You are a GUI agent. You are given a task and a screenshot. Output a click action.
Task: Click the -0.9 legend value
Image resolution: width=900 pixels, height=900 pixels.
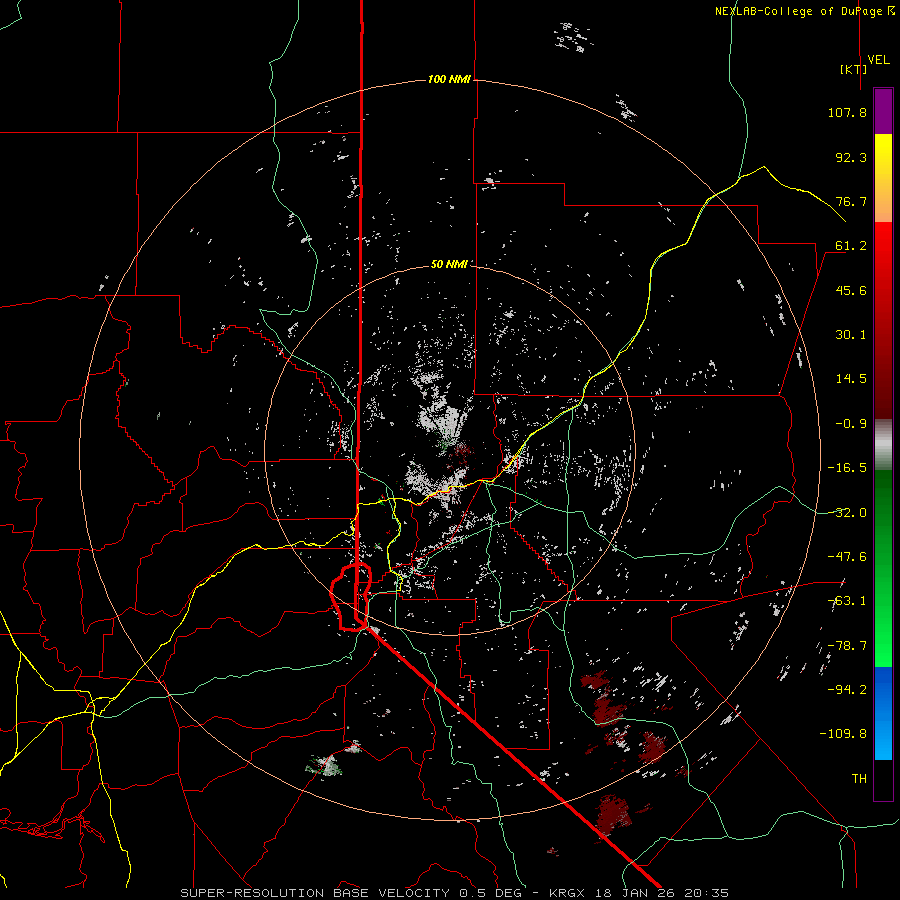click(x=851, y=424)
